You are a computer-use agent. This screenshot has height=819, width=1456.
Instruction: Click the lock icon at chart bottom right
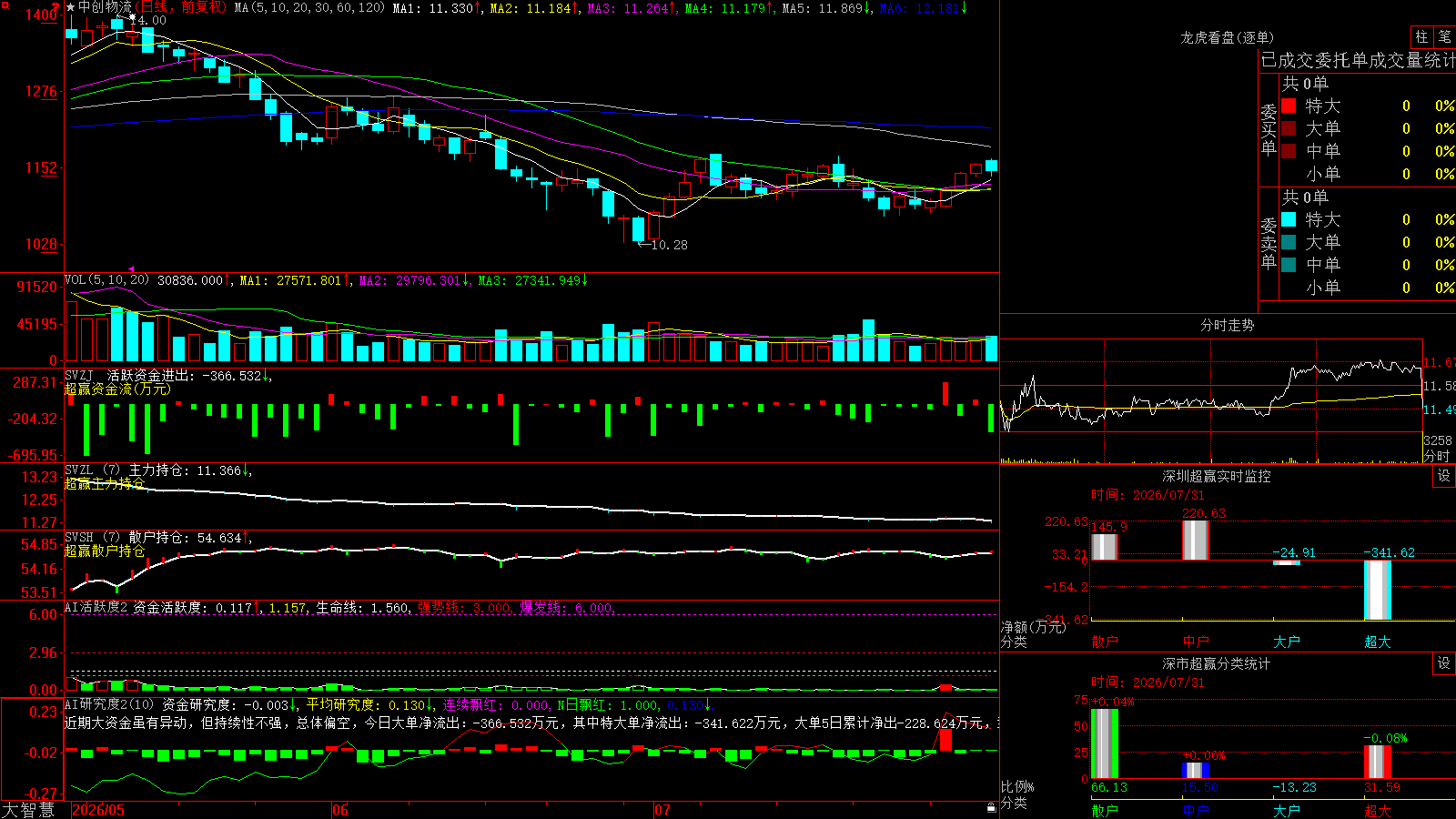point(991,807)
